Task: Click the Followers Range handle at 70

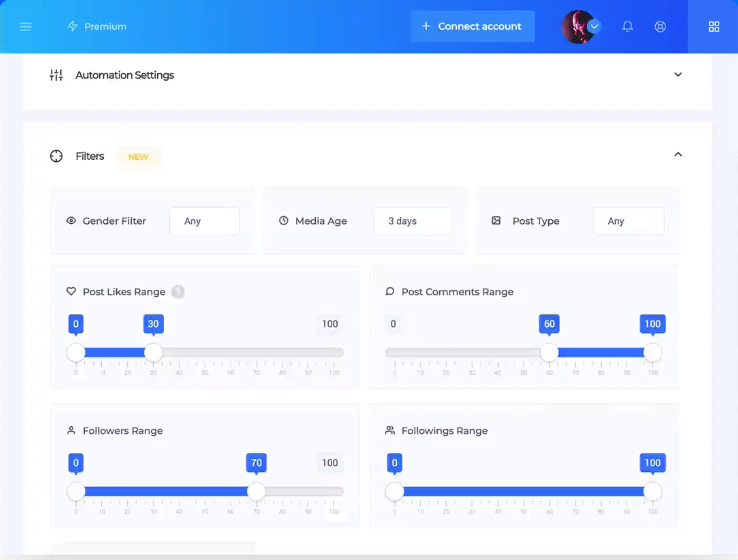Action: [256, 491]
